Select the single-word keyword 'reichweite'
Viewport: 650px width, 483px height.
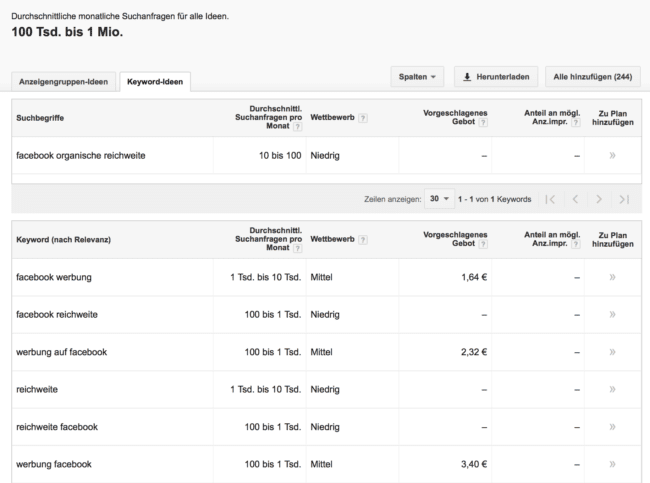37,389
